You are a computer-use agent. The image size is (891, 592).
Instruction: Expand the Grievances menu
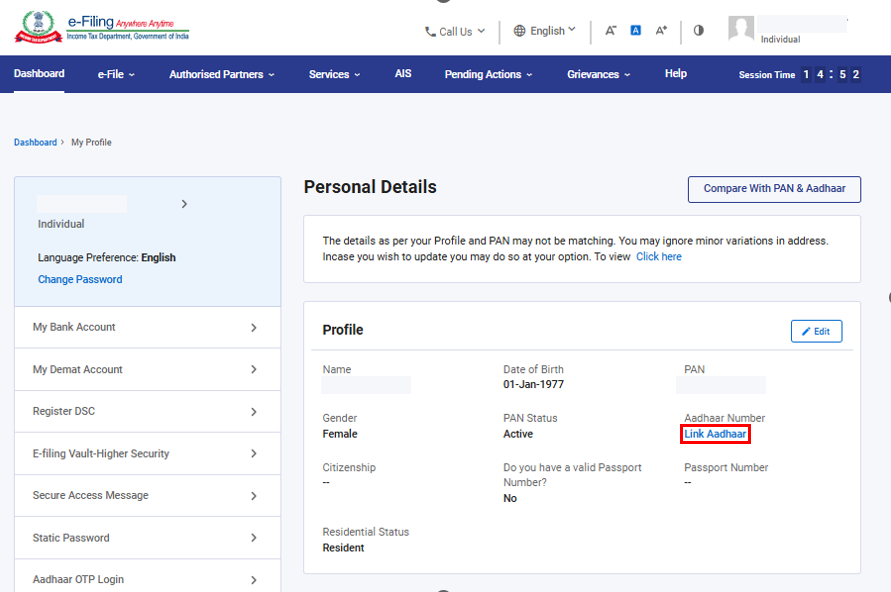[x=599, y=74]
